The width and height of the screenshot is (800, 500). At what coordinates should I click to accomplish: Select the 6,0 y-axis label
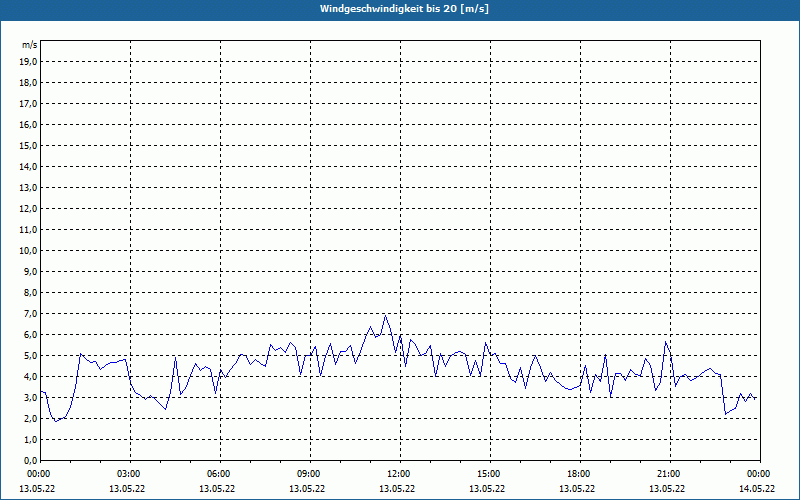(x=31, y=335)
